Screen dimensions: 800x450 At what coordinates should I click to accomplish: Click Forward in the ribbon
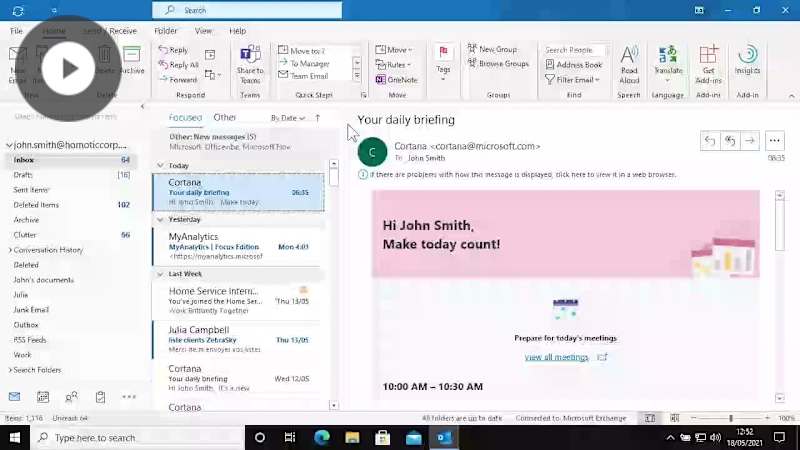[178, 80]
